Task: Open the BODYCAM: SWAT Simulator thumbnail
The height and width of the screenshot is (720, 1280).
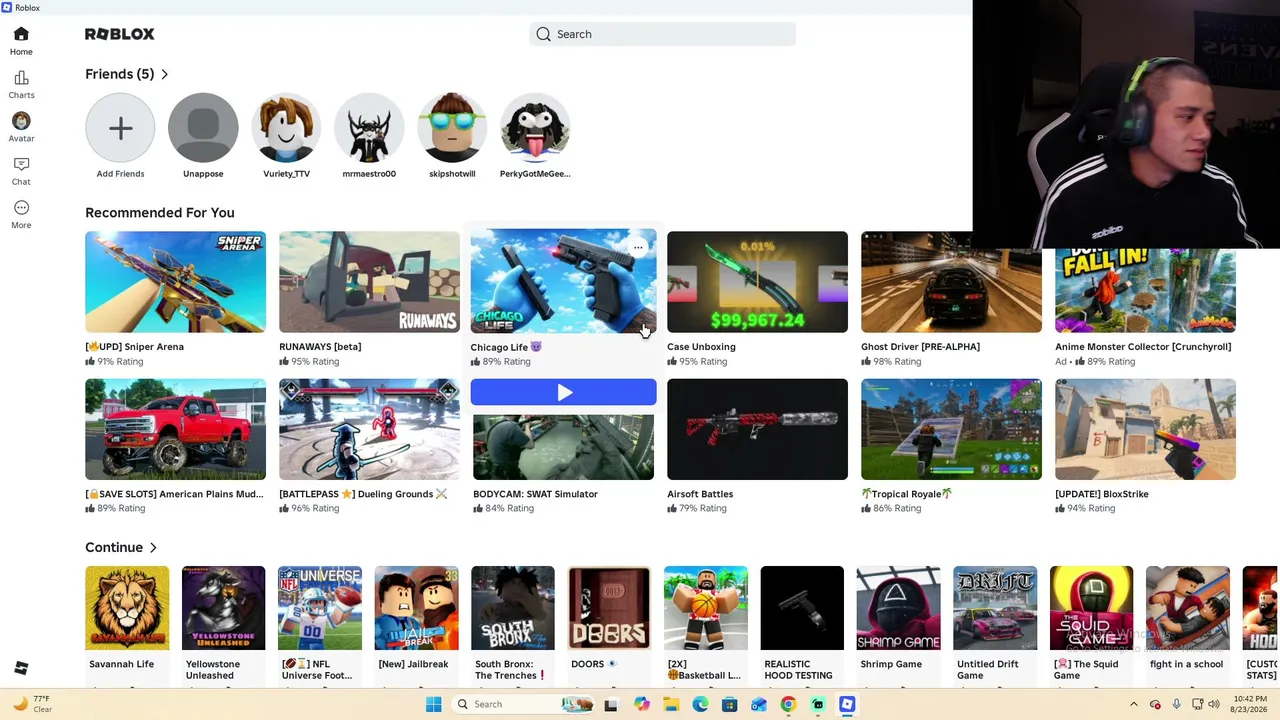Action: (563, 446)
